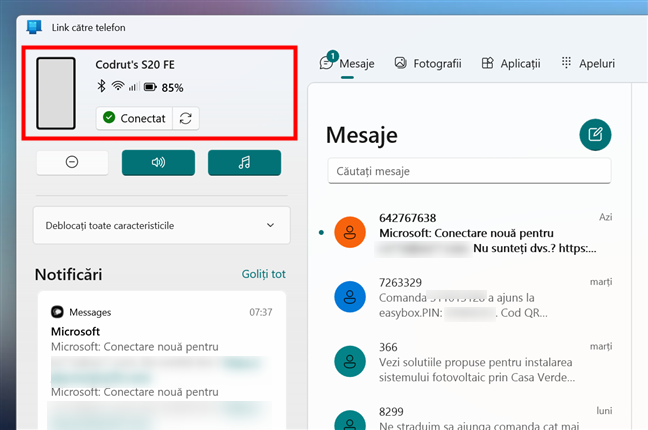Screen dimensions: 648x430
Task: Click the Phone Link app icon in title bar
Action: [x=34, y=27]
